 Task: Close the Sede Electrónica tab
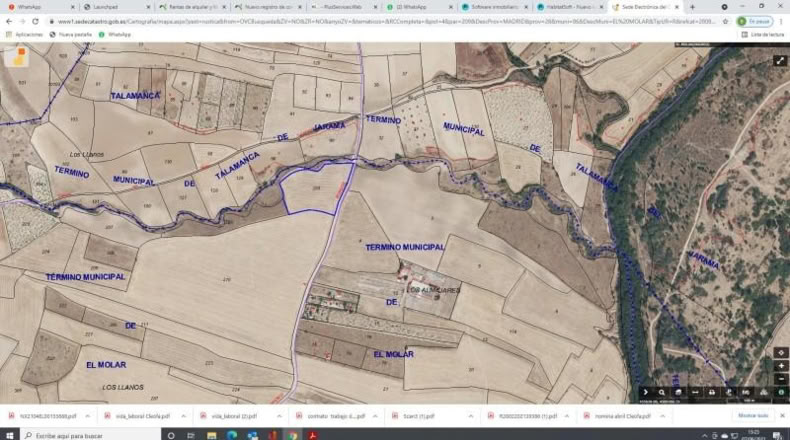pyautogui.click(x=677, y=7)
